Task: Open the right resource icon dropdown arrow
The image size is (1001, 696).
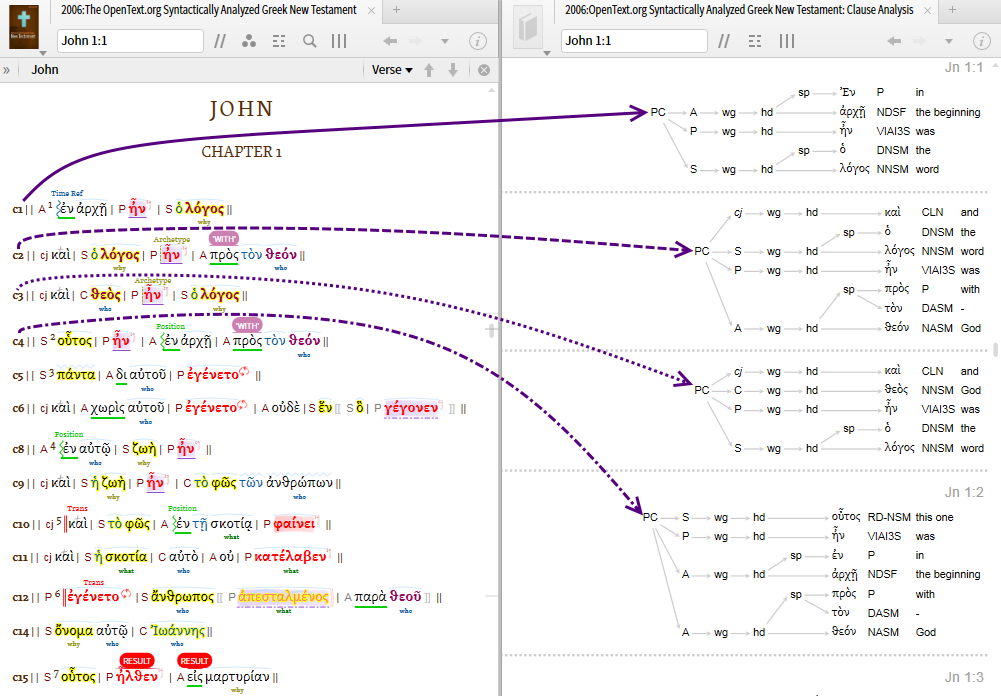Action: pos(546,54)
